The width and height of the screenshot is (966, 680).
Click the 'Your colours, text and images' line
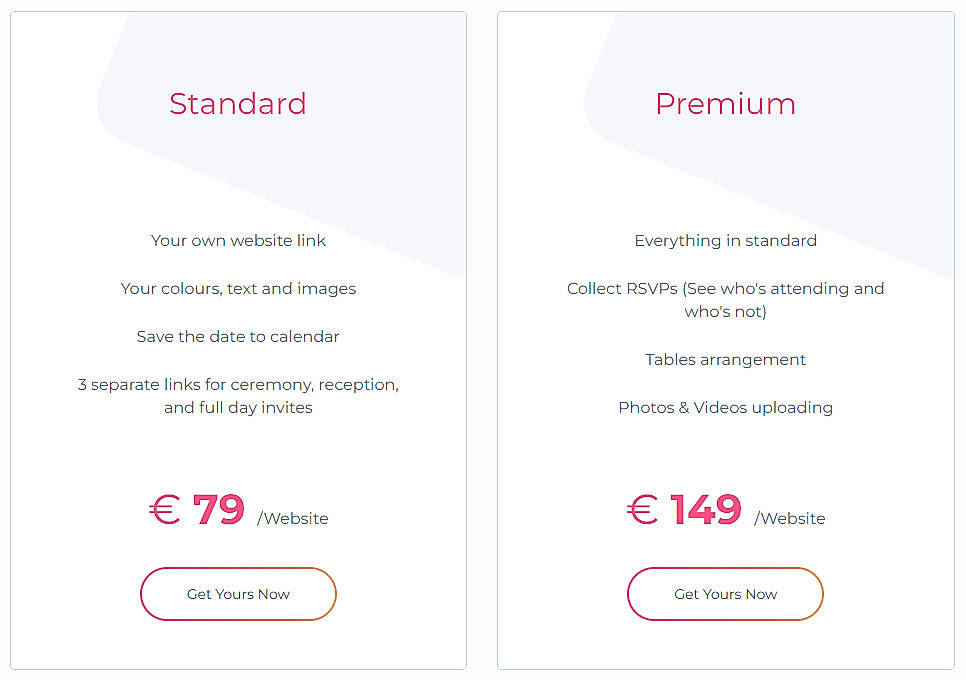pos(237,288)
